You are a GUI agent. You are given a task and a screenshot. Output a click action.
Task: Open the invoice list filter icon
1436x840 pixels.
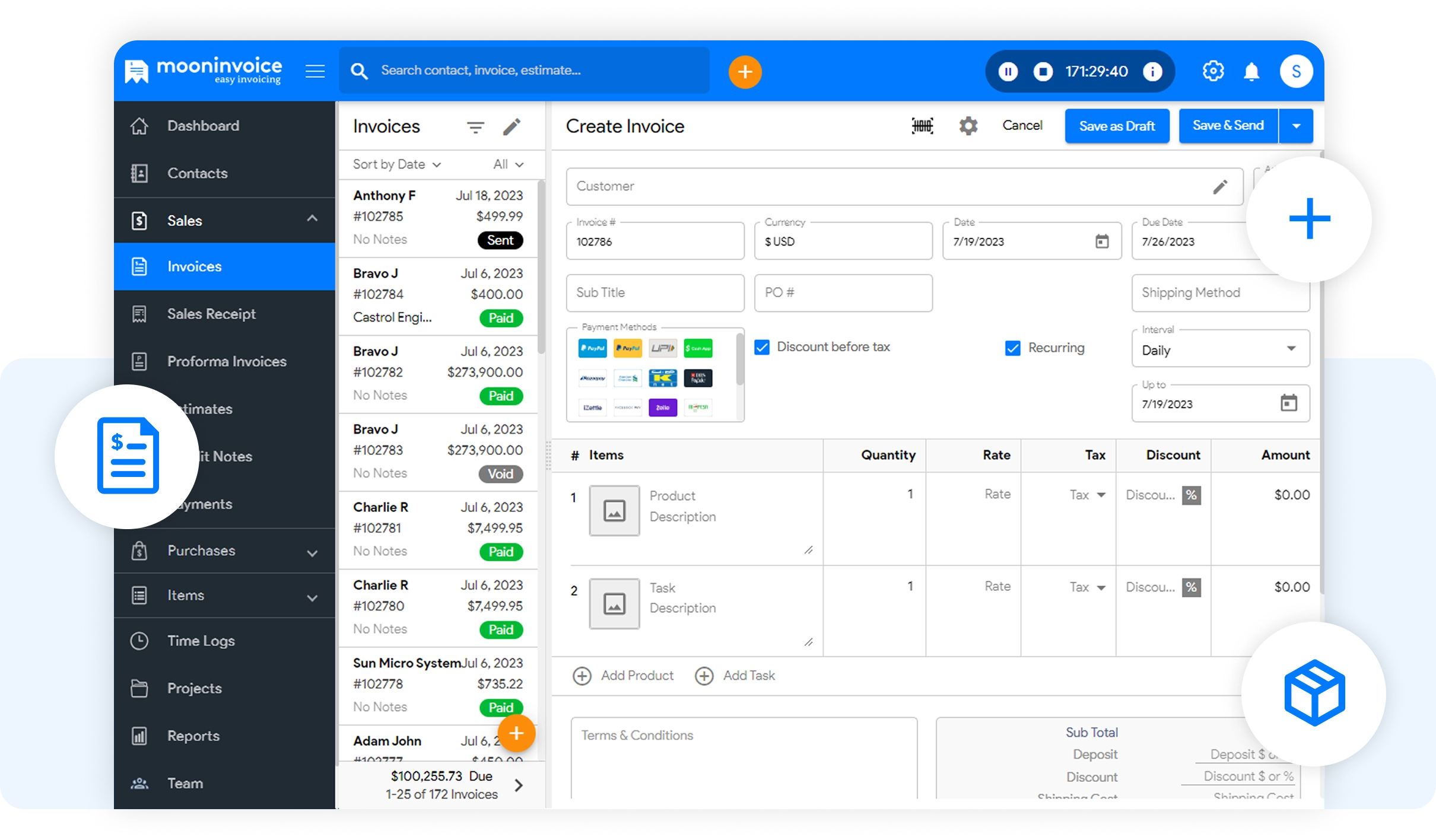(475, 127)
